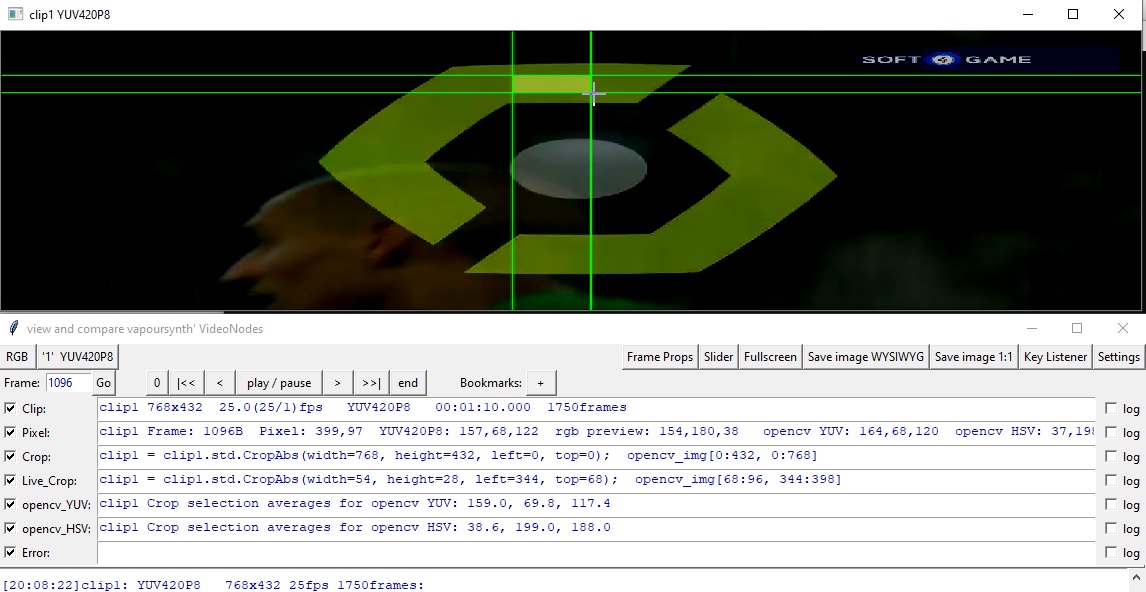Enable log for the Clip row
Screen dimensions: 1146x592
click(x=1111, y=408)
